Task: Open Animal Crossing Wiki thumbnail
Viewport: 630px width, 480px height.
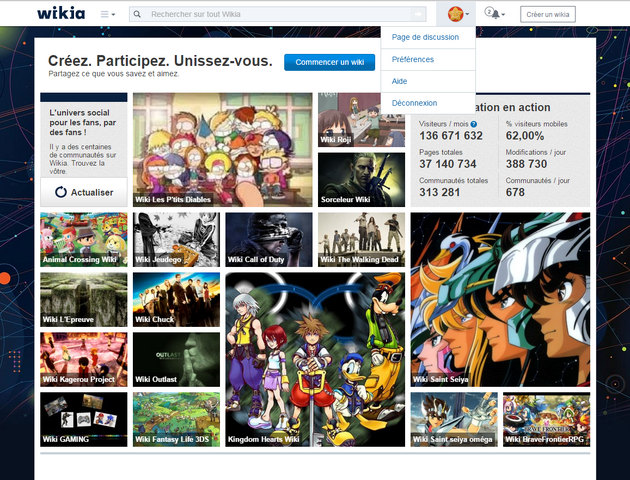Action: point(84,240)
